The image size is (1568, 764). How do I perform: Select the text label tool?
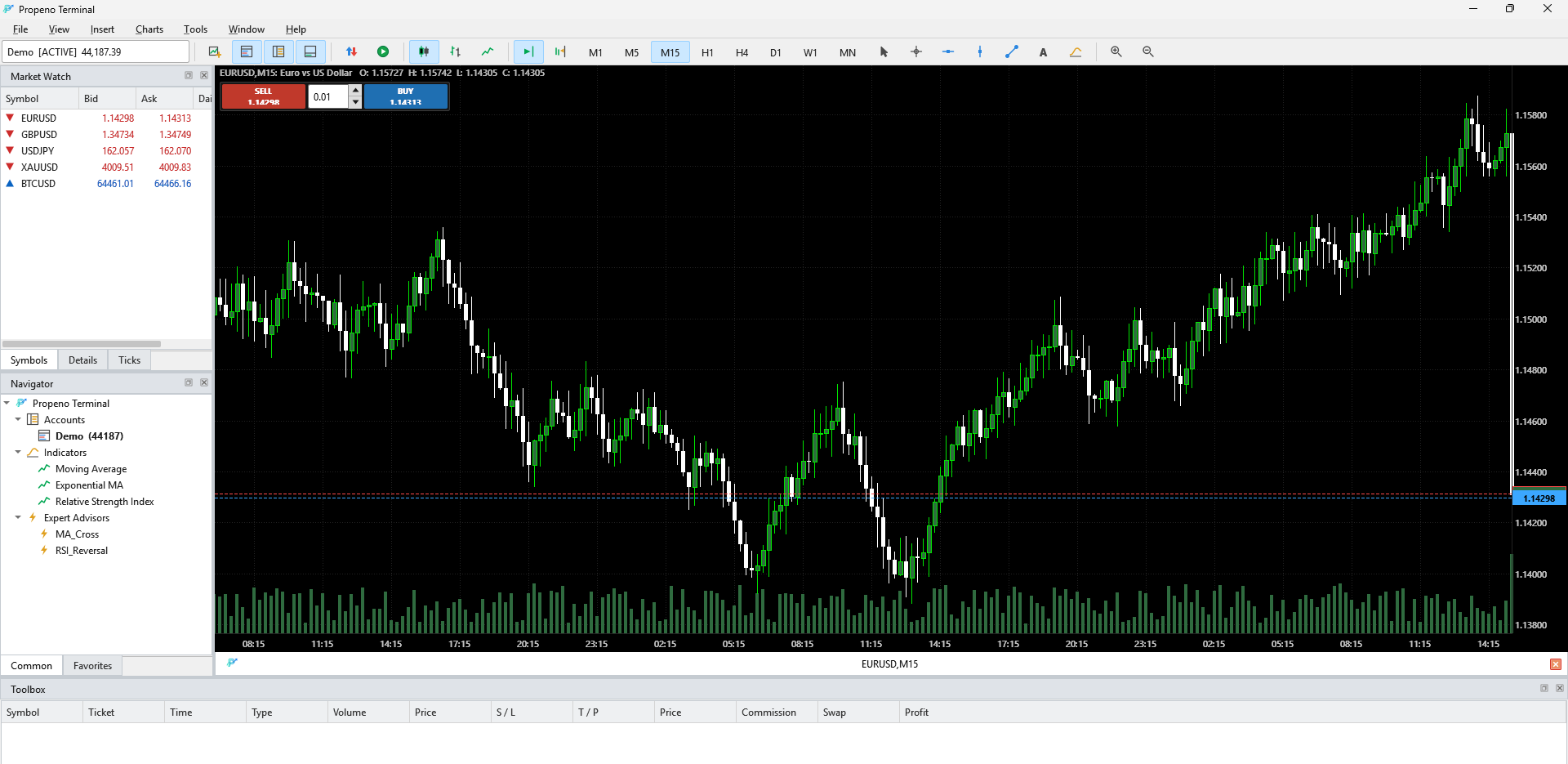pyautogui.click(x=1043, y=51)
